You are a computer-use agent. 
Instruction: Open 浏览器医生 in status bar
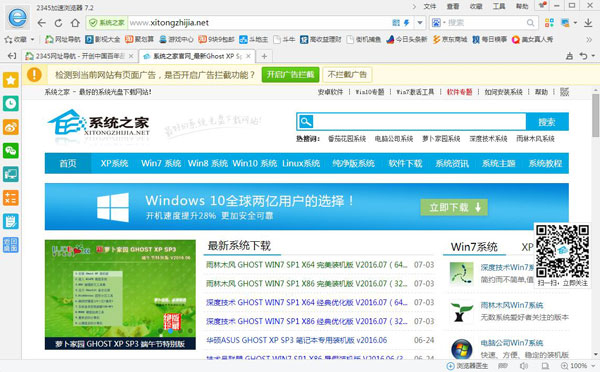(468, 366)
